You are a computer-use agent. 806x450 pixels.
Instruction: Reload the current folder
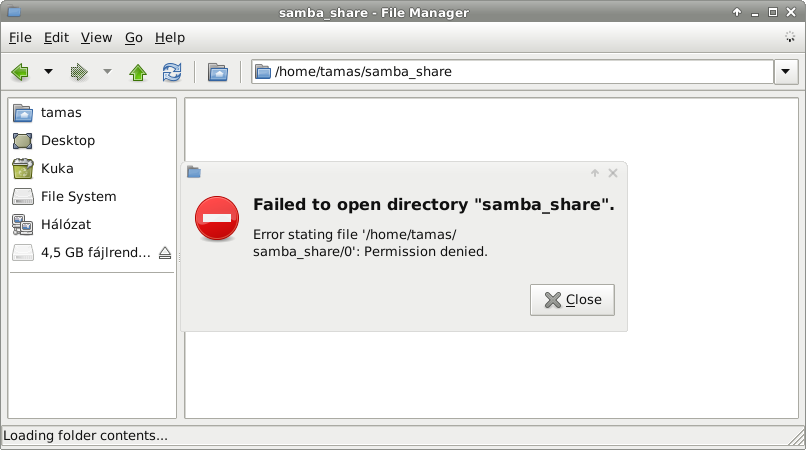point(172,72)
